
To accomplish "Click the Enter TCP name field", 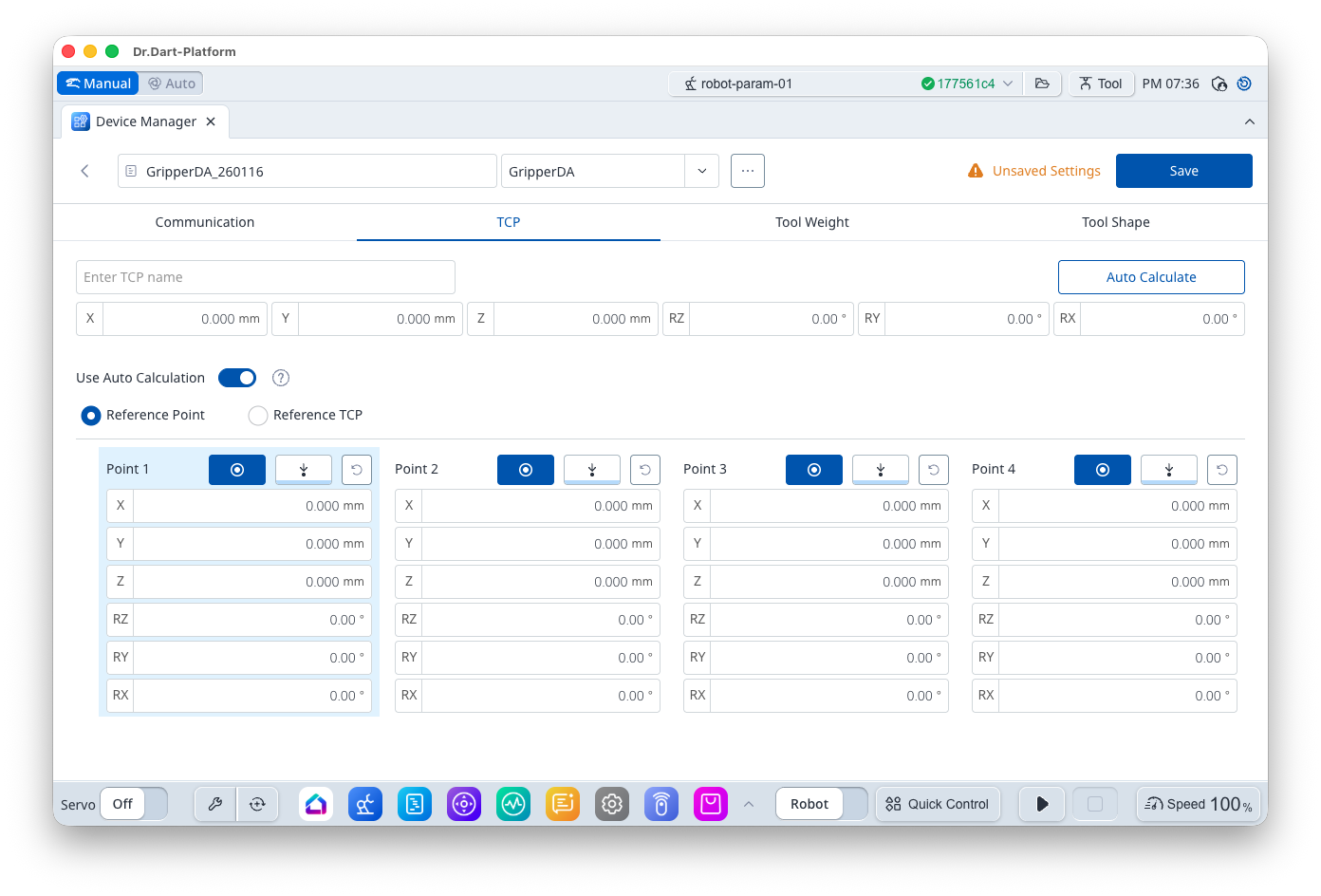I will pyautogui.click(x=266, y=277).
